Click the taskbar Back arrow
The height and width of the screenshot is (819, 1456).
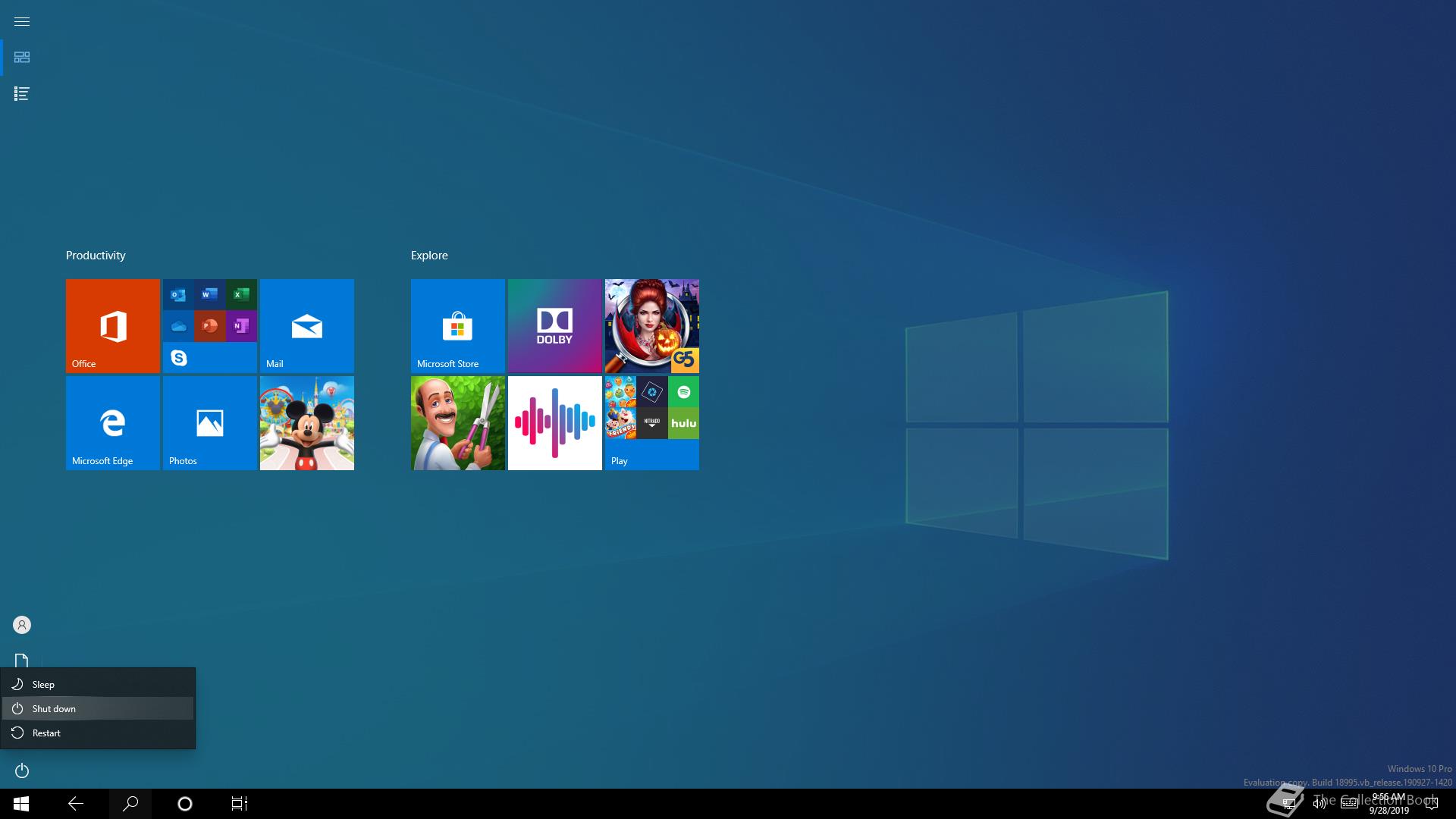[76, 804]
